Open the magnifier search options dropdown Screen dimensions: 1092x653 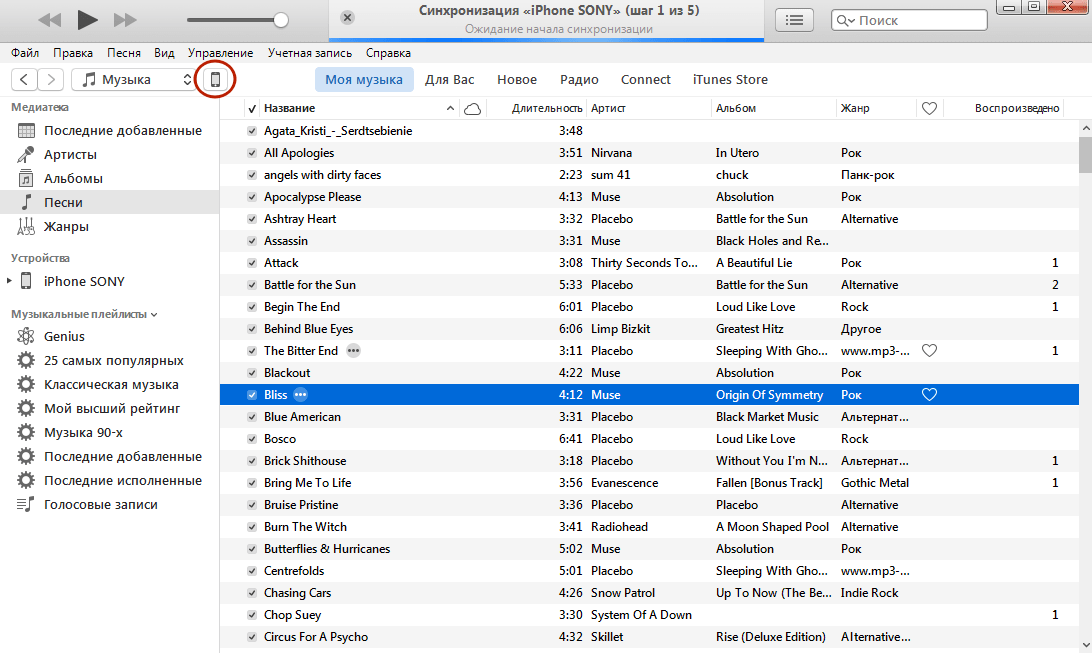tap(845, 20)
